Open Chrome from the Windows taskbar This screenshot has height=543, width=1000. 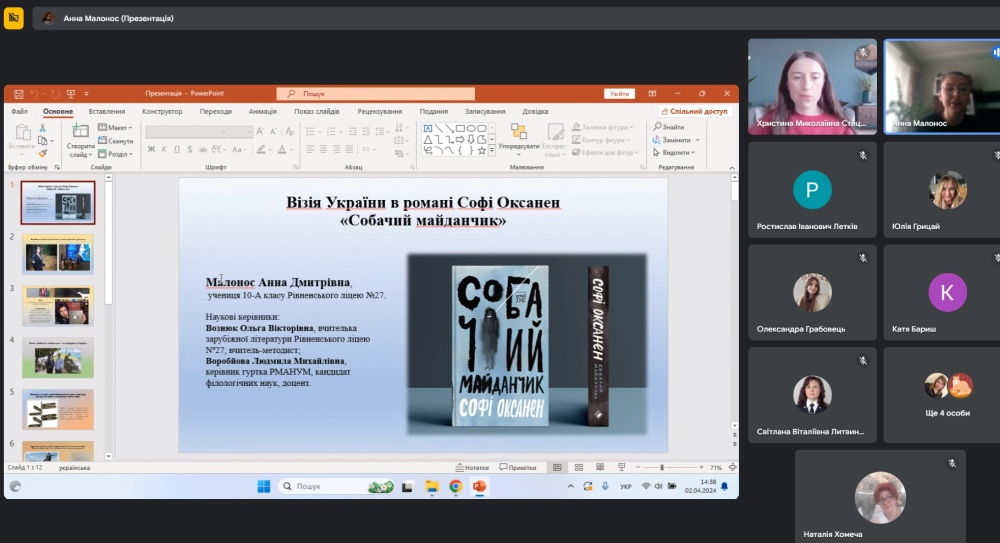coord(455,486)
